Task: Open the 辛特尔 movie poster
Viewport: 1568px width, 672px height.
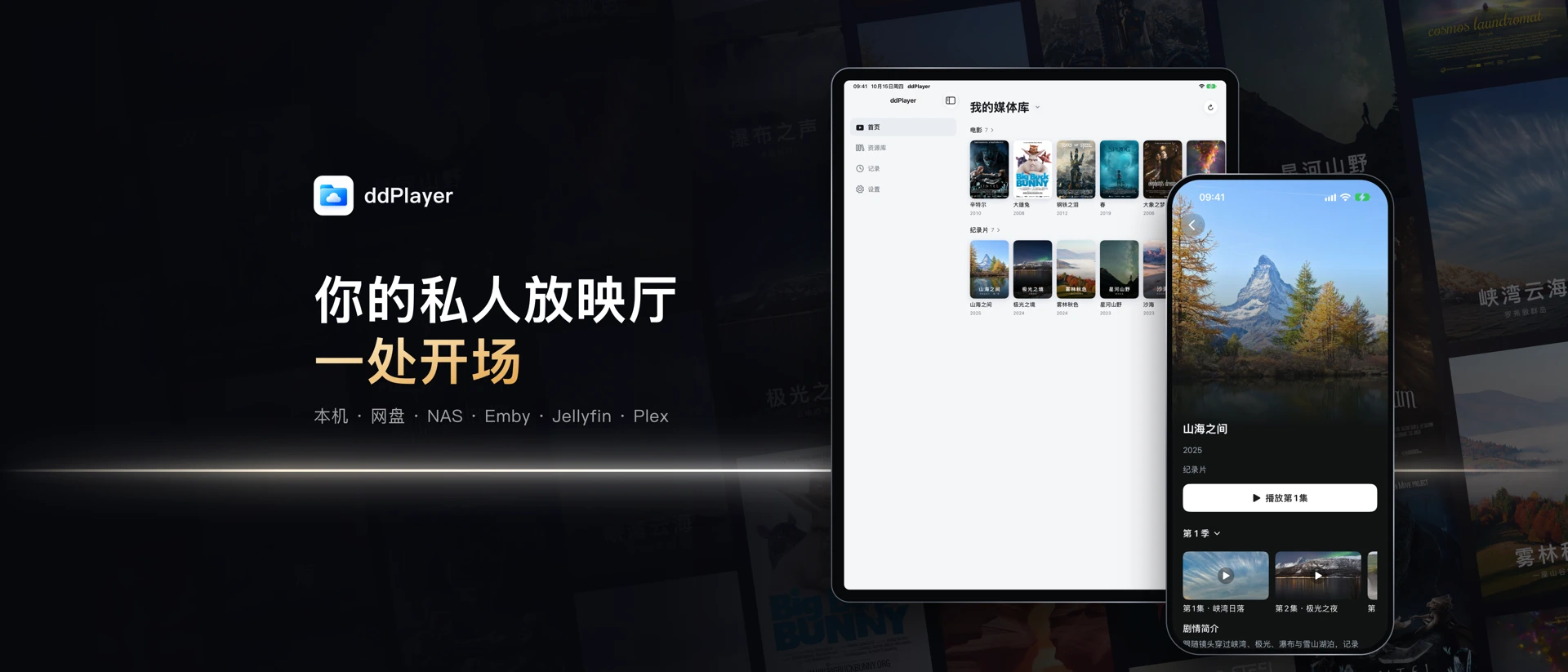Action: 989,169
